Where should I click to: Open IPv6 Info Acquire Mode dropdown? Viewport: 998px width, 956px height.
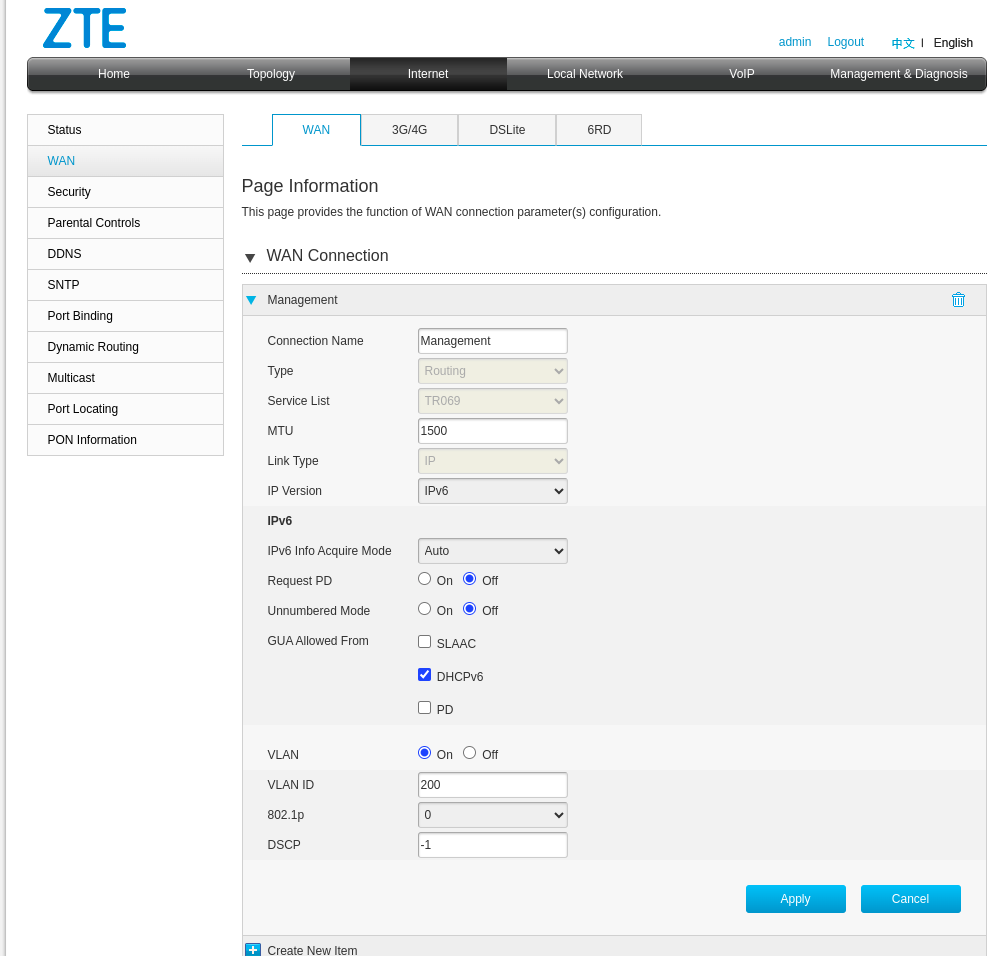(x=492, y=551)
